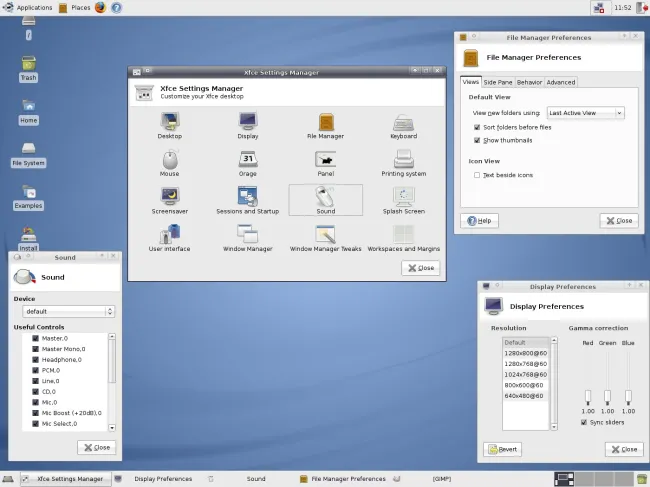Viewport: 650px width, 487px height.
Task: Open the help icon in top panel
Action: pyautogui.click(x=116, y=7)
